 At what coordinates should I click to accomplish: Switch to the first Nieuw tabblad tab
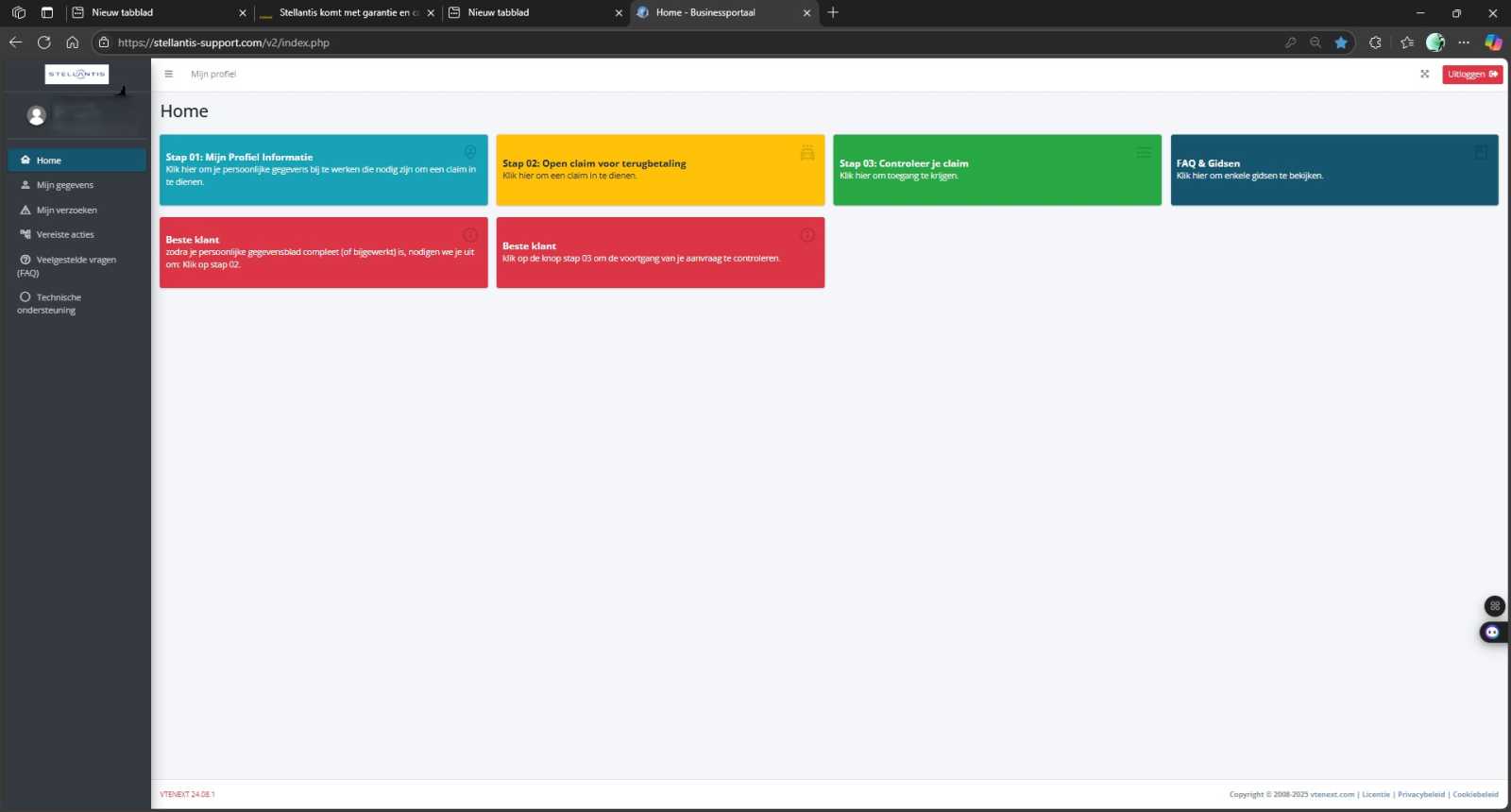(x=159, y=13)
